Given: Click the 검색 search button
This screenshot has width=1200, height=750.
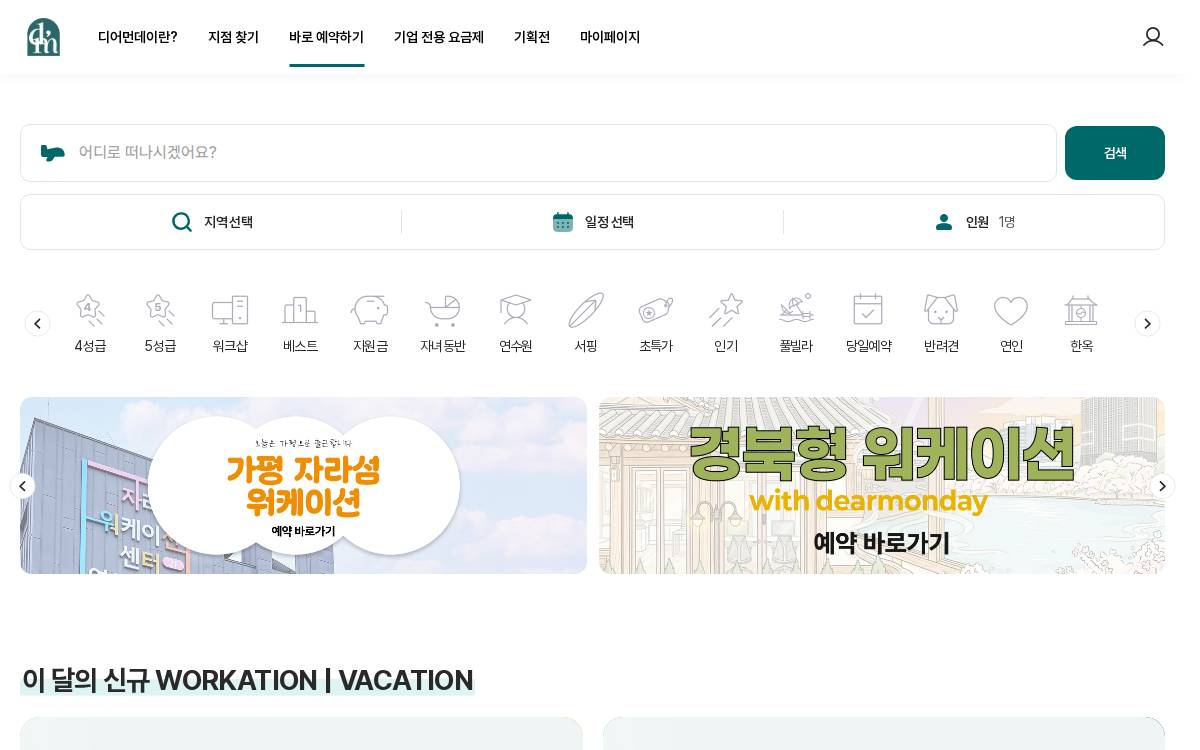Looking at the screenshot, I should (x=1115, y=153).
